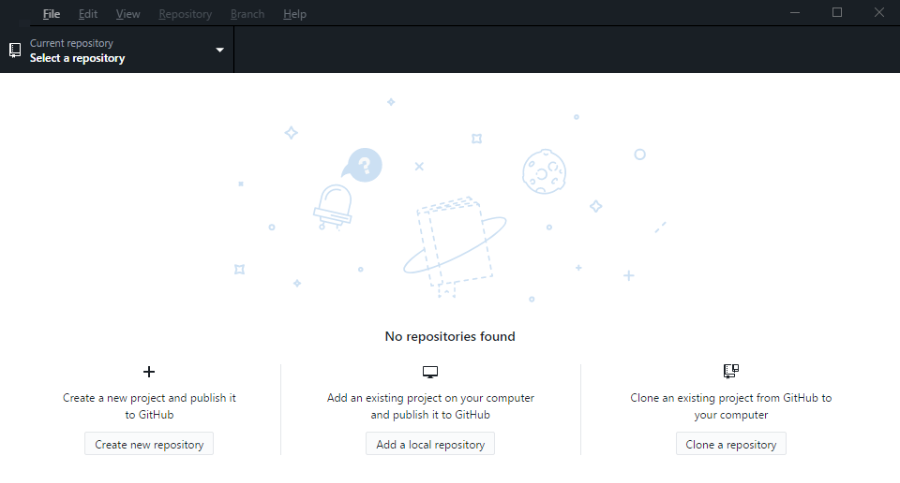900x483 pixels.
Task: Open the View menu
Action: point(127,14)
